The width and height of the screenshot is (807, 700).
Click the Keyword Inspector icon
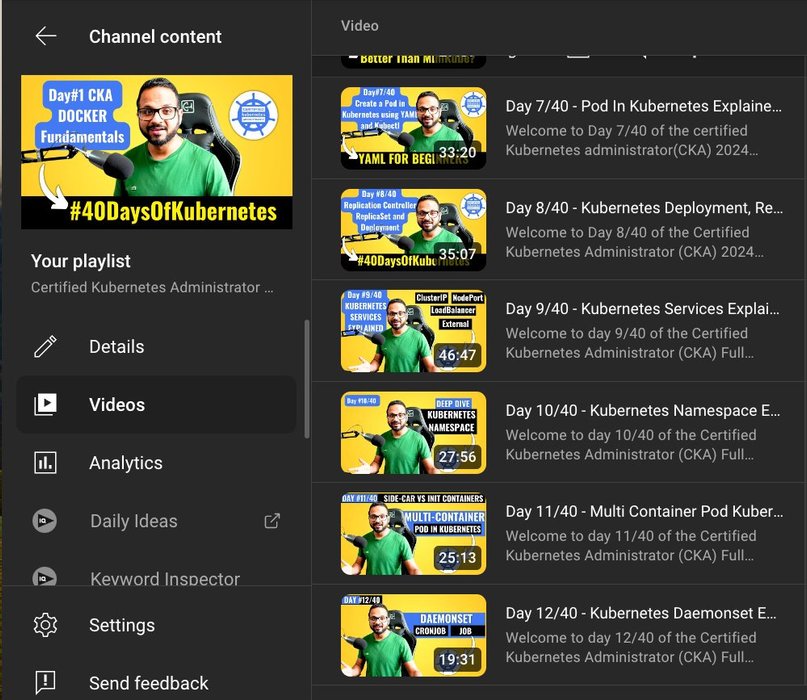45,578
